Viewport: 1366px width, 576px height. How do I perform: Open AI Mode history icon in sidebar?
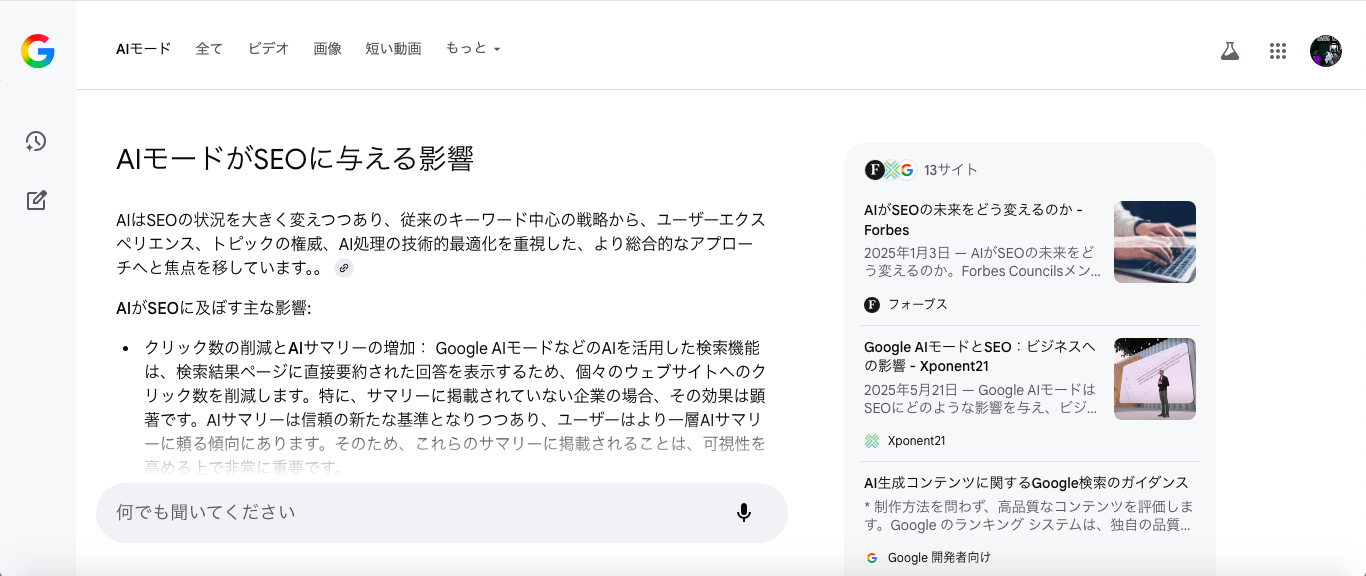pyautogui.click(x=36, y=141)
